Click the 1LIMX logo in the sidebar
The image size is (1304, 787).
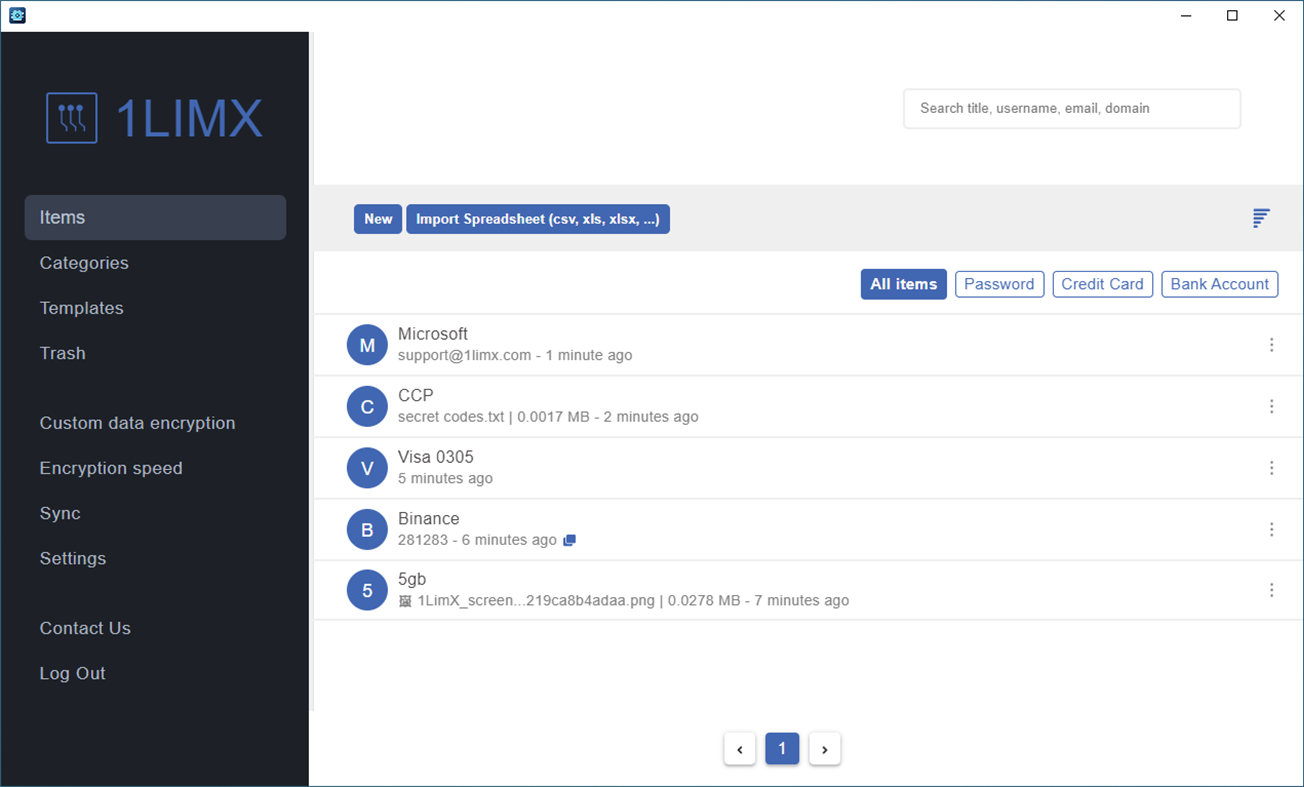coord(155,117)
